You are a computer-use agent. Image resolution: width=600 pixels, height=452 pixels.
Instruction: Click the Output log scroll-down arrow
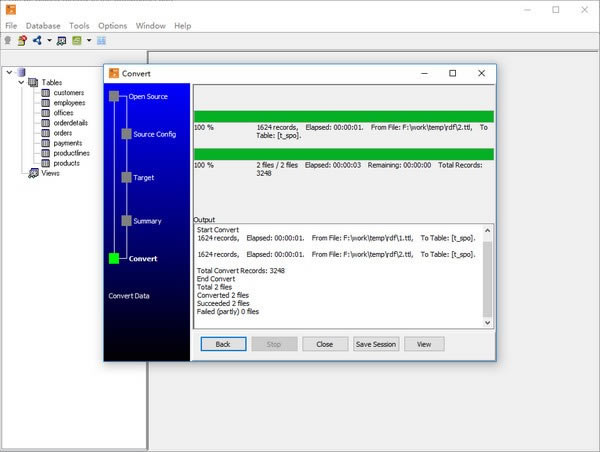click(x=488, y=322)
